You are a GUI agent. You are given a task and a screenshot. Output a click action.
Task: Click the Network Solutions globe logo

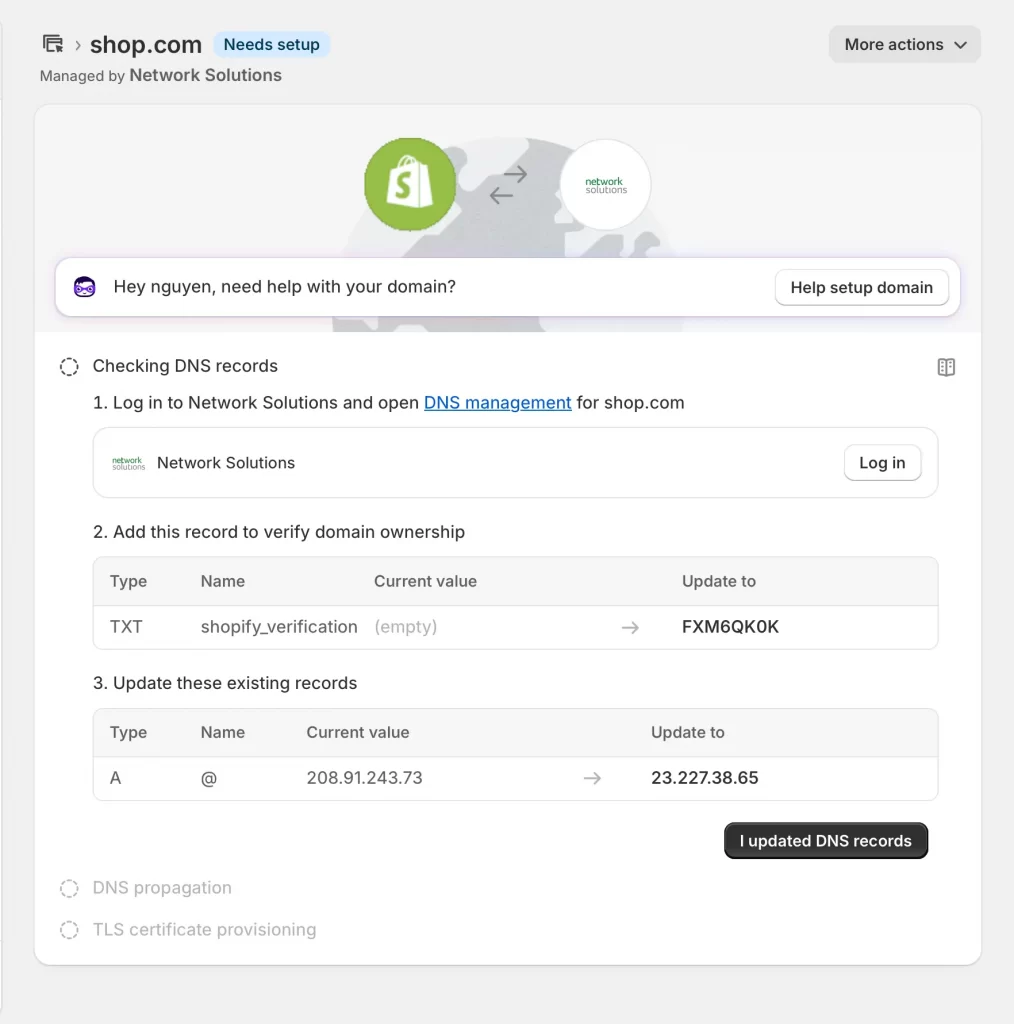coord(604,184)
